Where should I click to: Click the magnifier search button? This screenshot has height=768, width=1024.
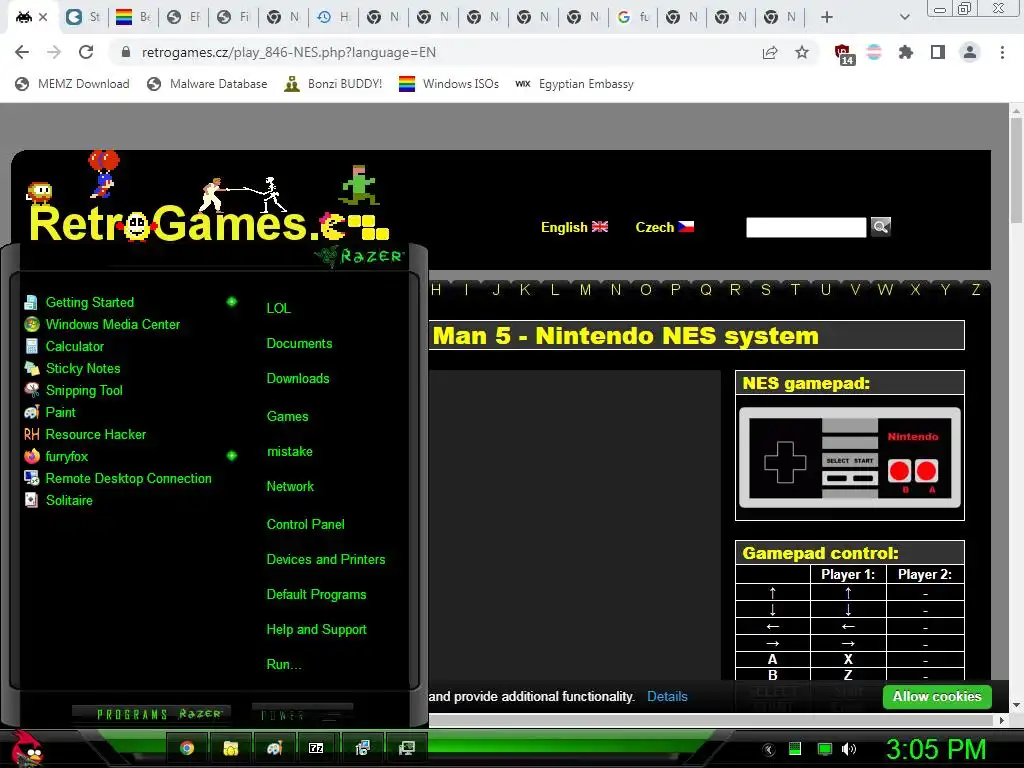click(880, 227)
